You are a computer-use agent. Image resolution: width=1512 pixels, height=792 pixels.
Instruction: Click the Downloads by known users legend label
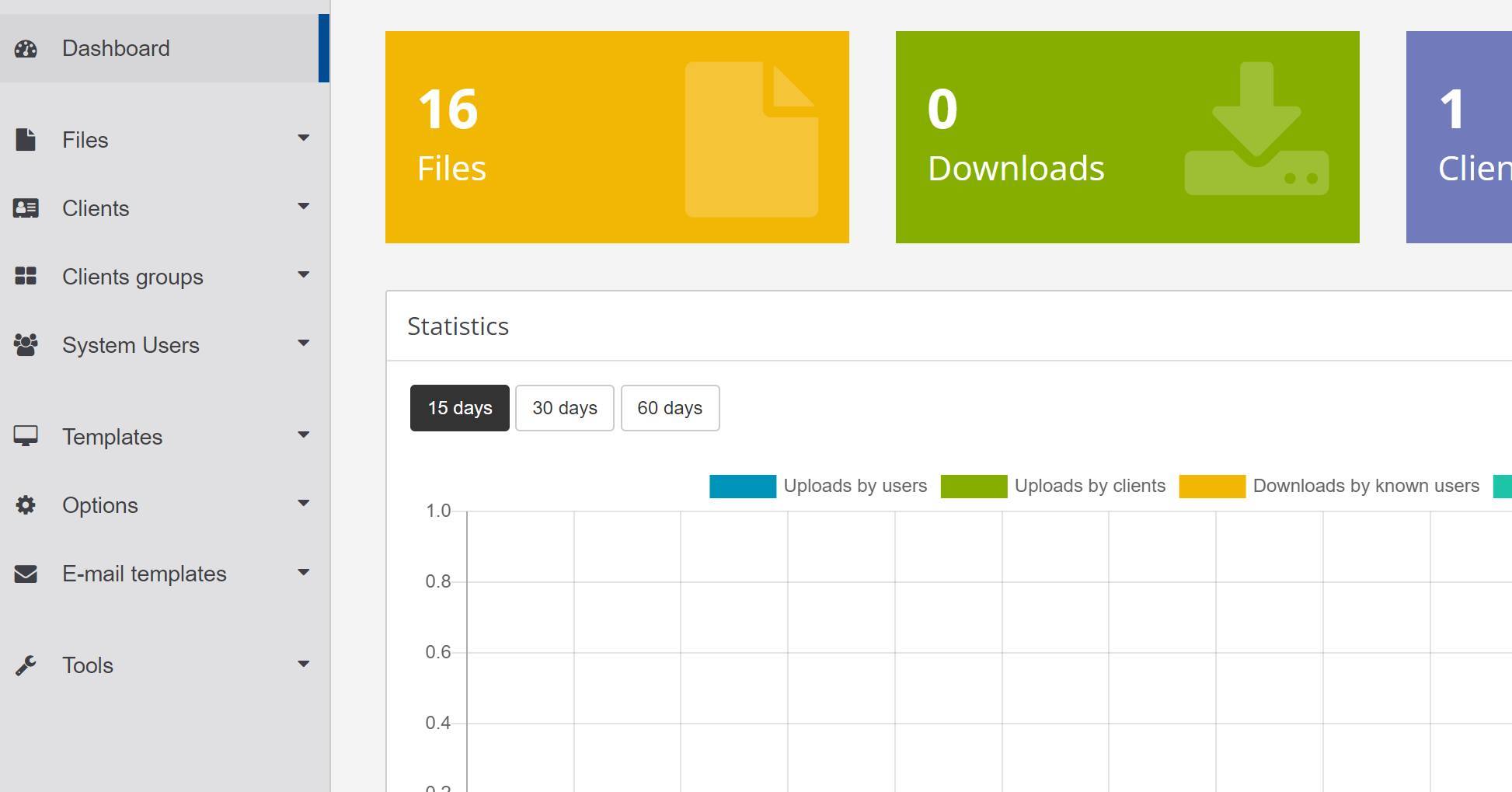point(1366,486)
